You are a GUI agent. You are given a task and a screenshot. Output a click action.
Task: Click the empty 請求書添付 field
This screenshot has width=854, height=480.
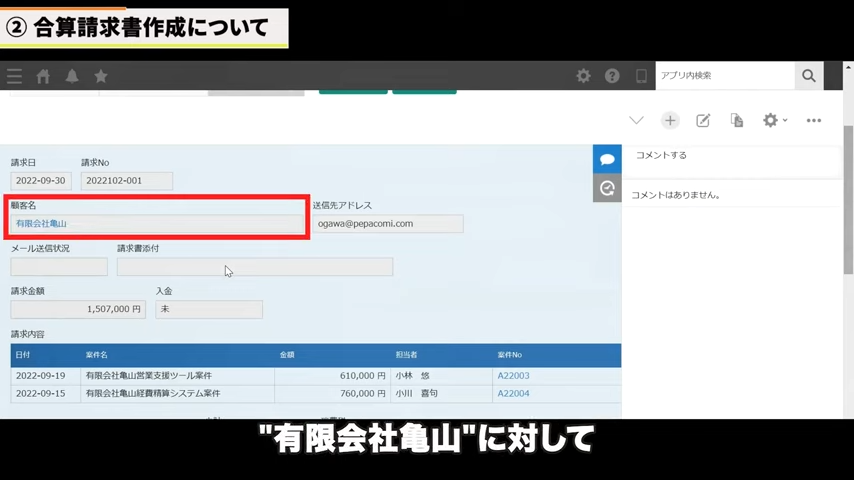(254, 266)
